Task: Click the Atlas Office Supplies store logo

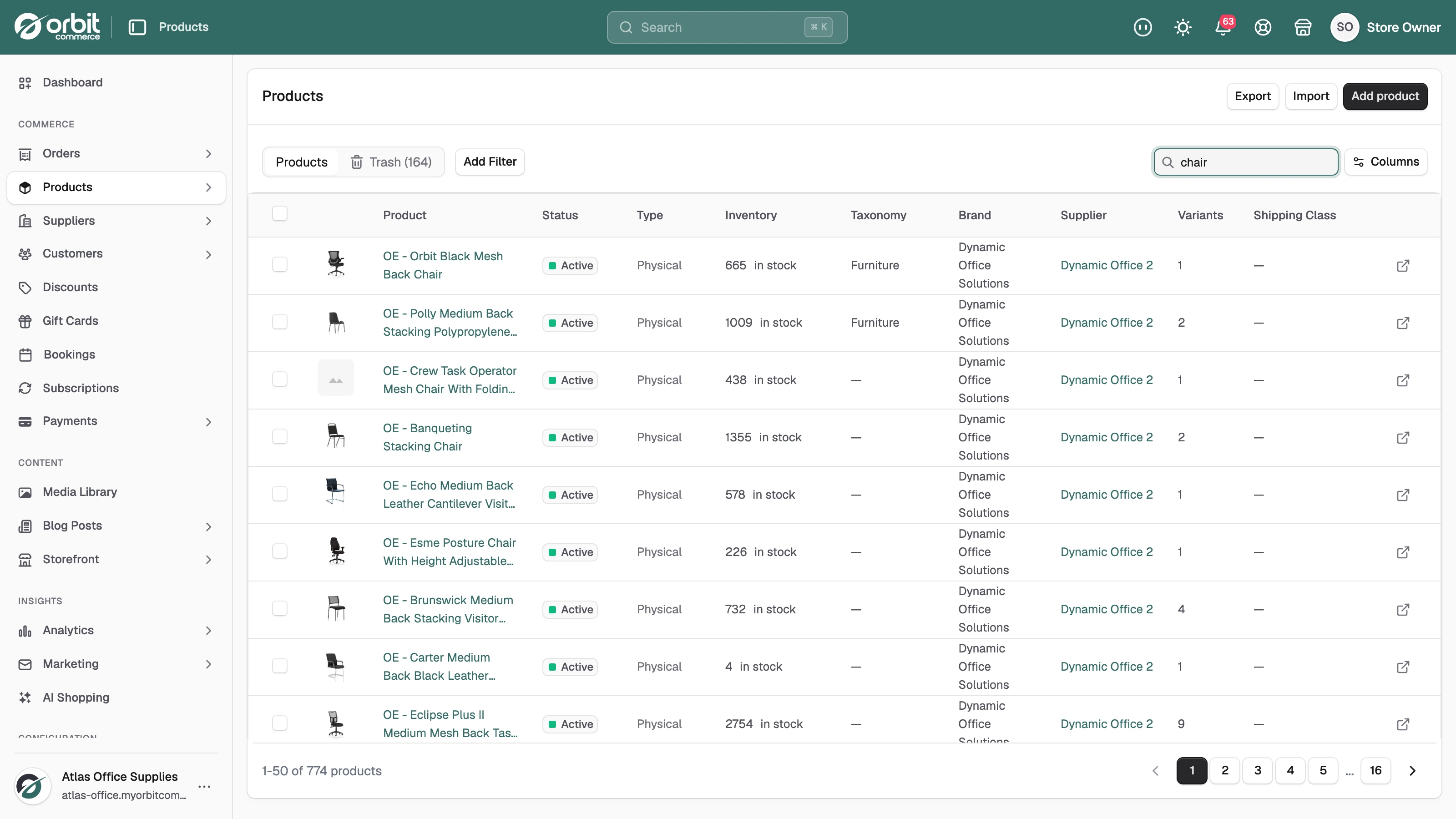Action: pos(33,786)
